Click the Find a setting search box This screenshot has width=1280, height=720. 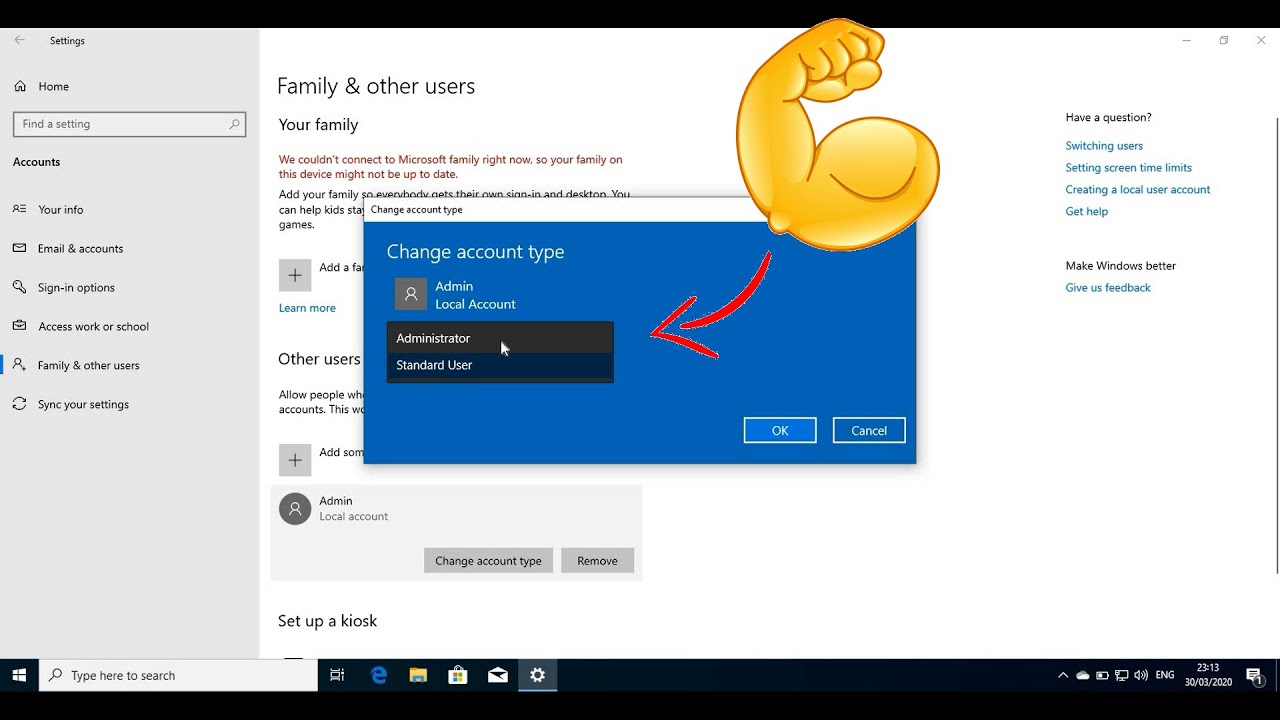(x=130, y=124)
